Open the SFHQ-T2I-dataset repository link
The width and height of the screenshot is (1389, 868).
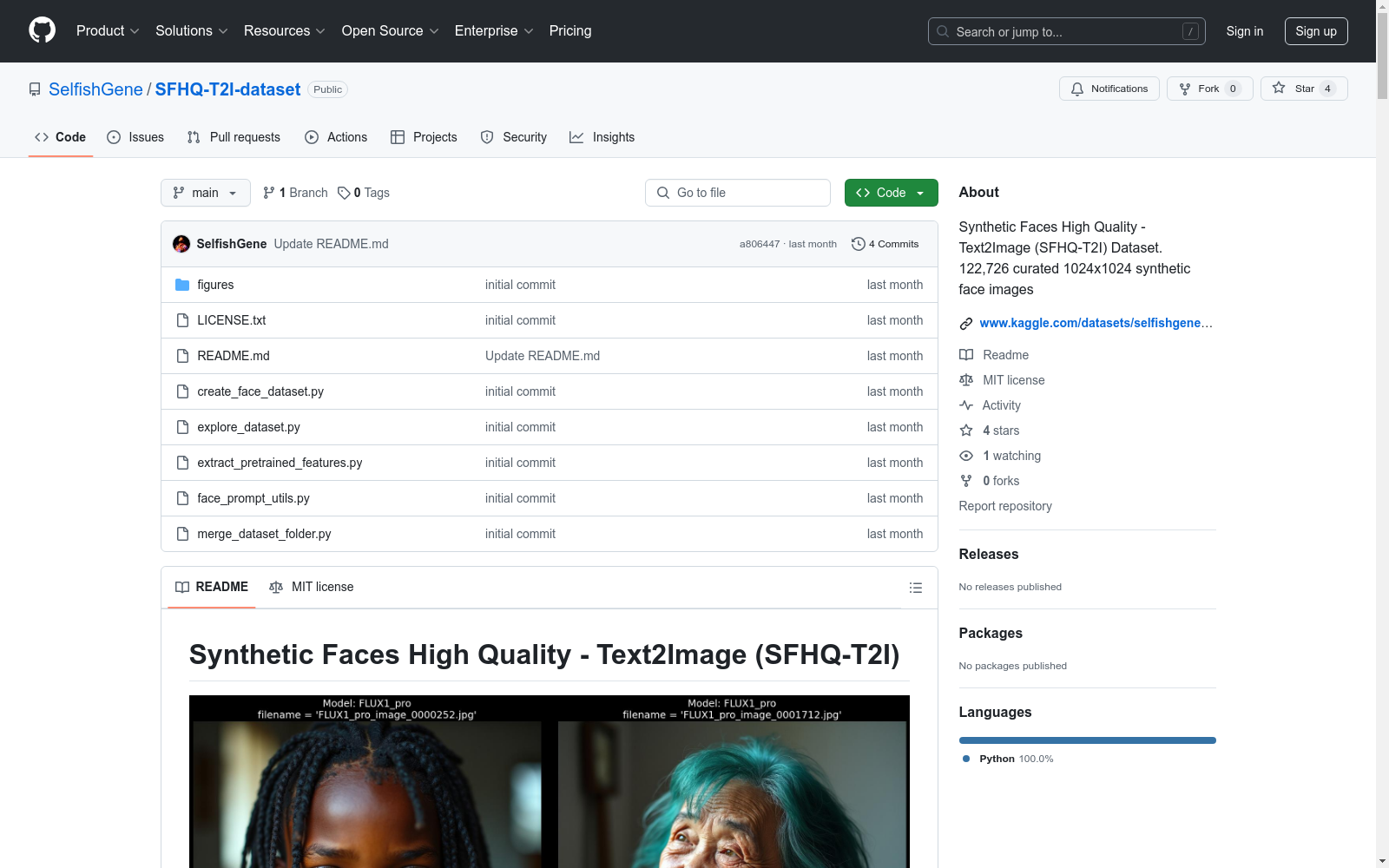point(227,89)
